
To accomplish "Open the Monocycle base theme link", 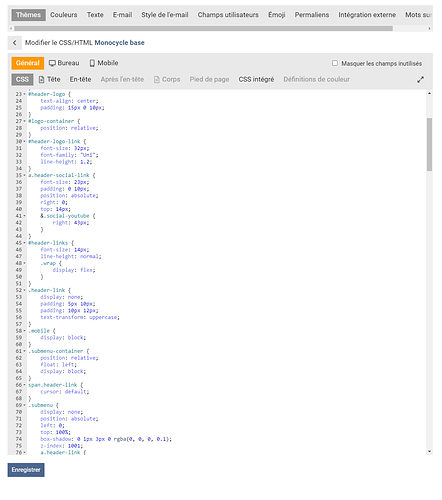I will [119, 43].
